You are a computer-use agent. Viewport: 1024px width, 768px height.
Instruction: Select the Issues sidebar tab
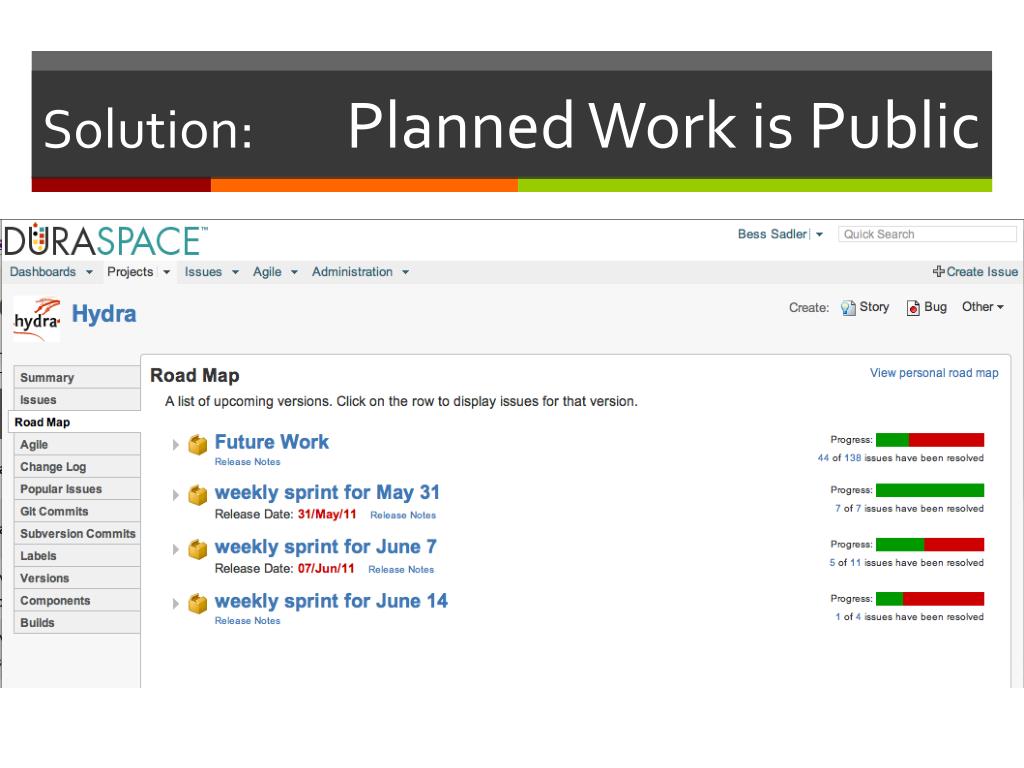click(x=77, y=400)
